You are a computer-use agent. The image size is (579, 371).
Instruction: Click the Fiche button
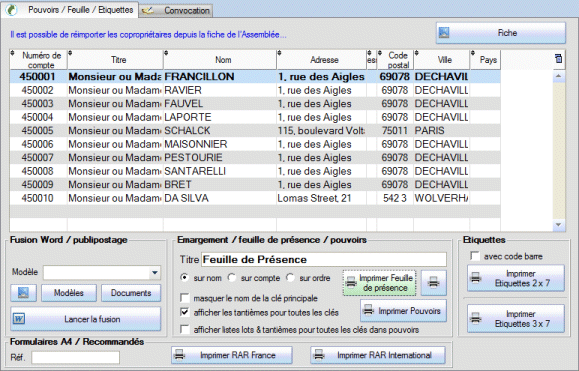[x=501, y=33]
